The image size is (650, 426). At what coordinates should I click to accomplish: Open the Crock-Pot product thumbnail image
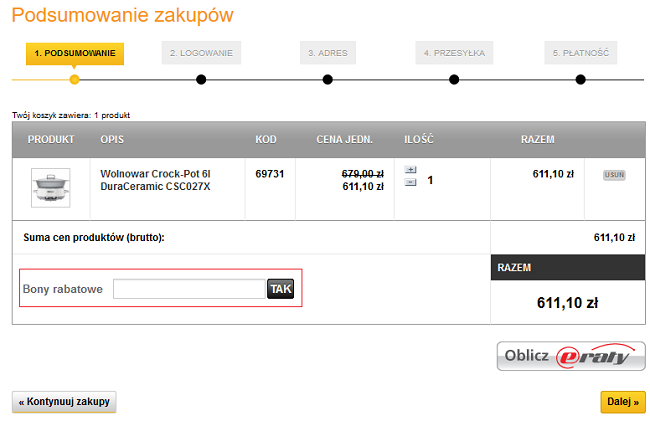(x=51, y=188)
